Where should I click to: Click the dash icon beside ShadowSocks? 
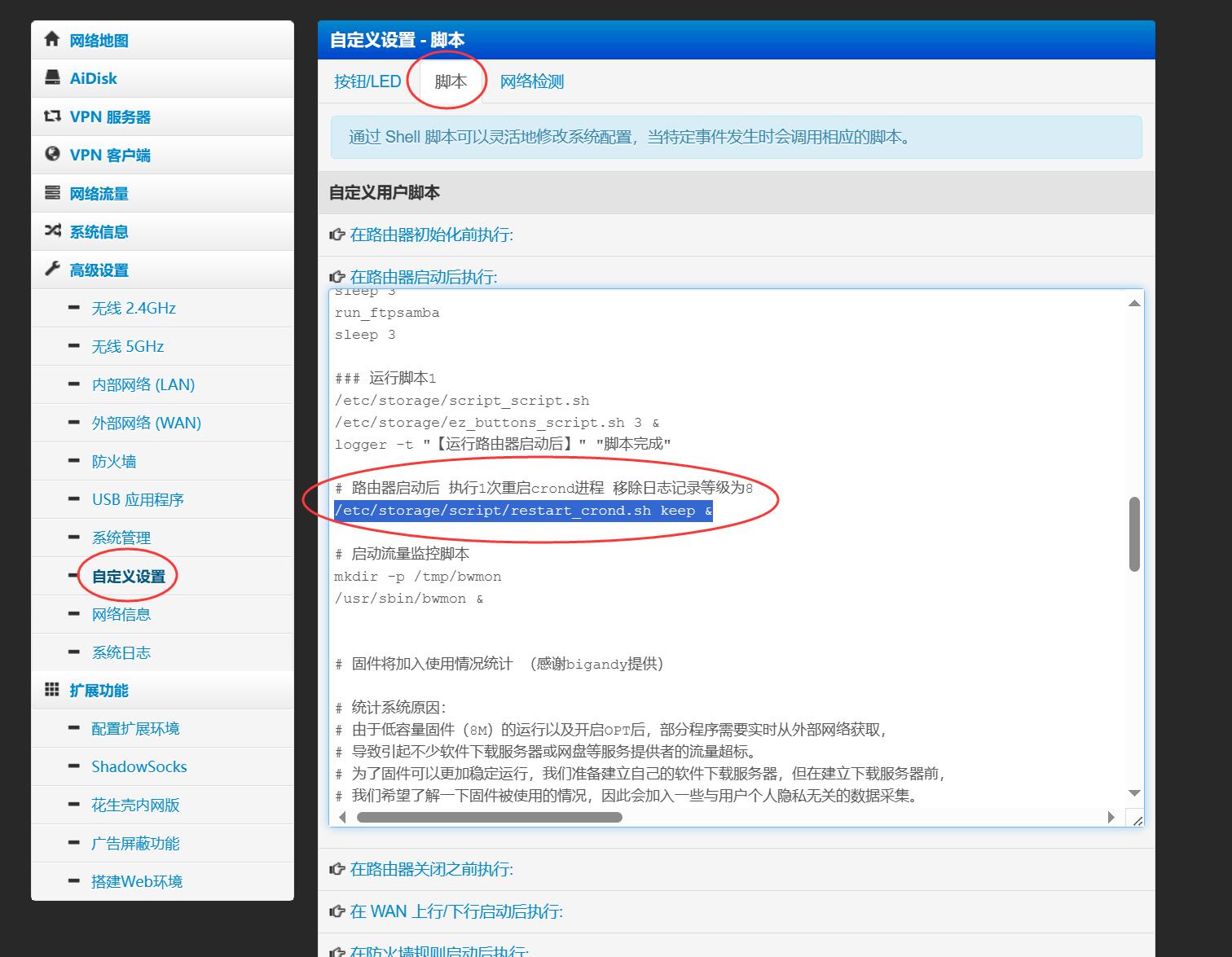(74, 766)
